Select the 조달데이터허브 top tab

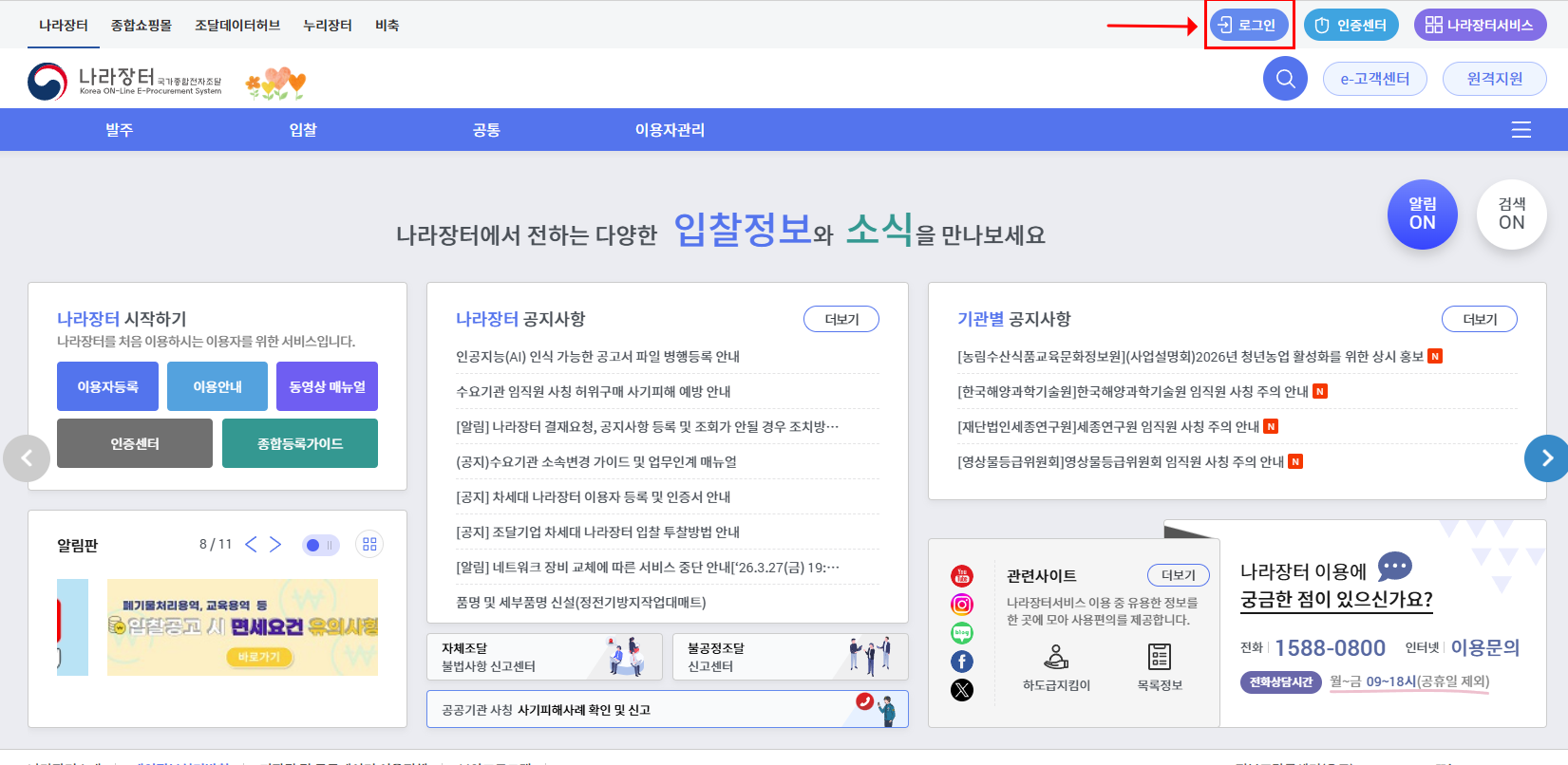237,26
